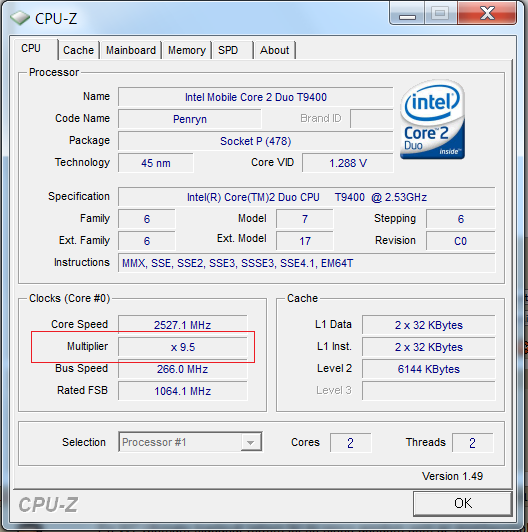Click the disabled maximize button
The height and width of the screenshot is (532, 528).
point(440,14)
